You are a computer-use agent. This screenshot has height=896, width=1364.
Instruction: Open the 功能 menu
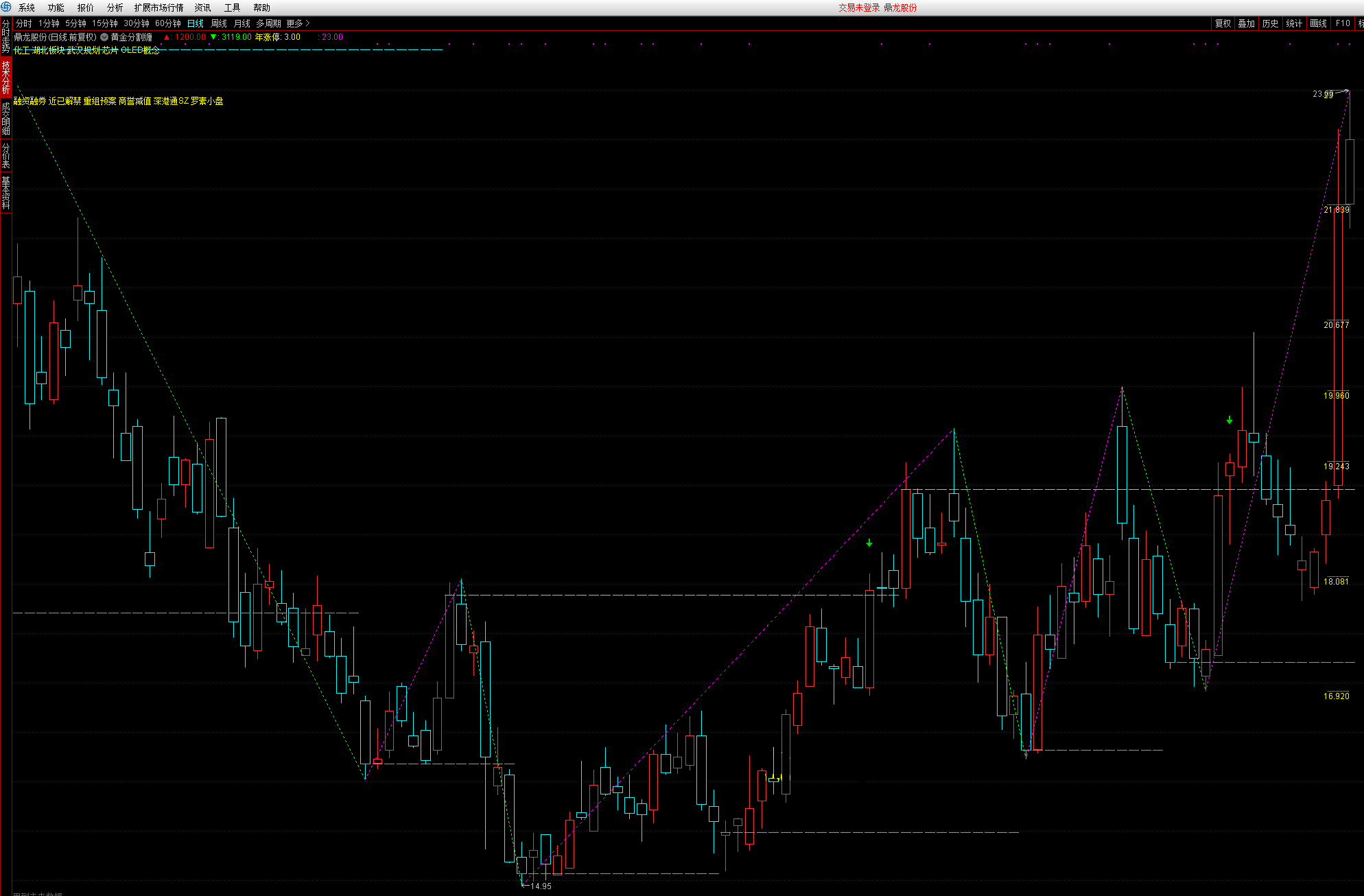(56, 8)
